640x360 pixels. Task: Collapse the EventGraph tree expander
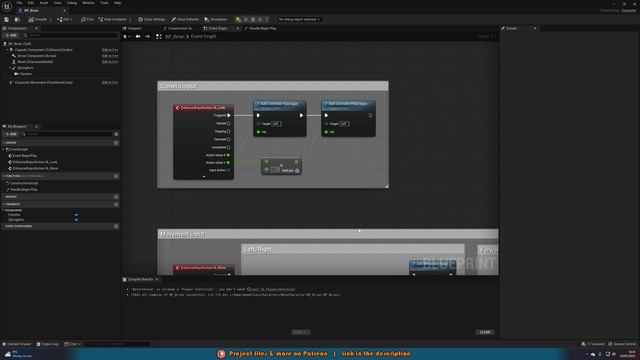tap(4, 149)
